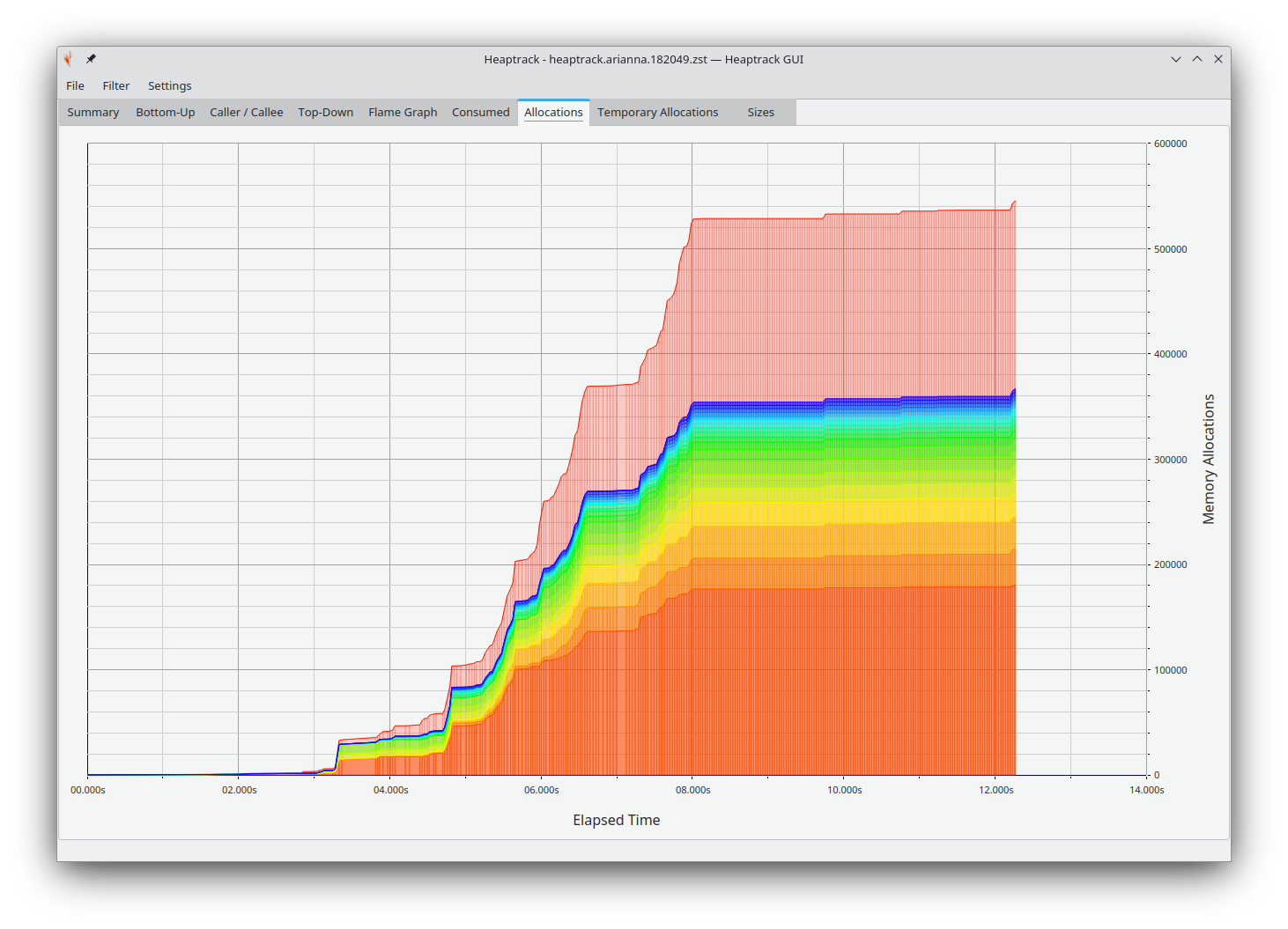Switch to the Bottom-Up tab
Image resolution: width=1288 pixels, height=929 pixels.
coord(165,112)
